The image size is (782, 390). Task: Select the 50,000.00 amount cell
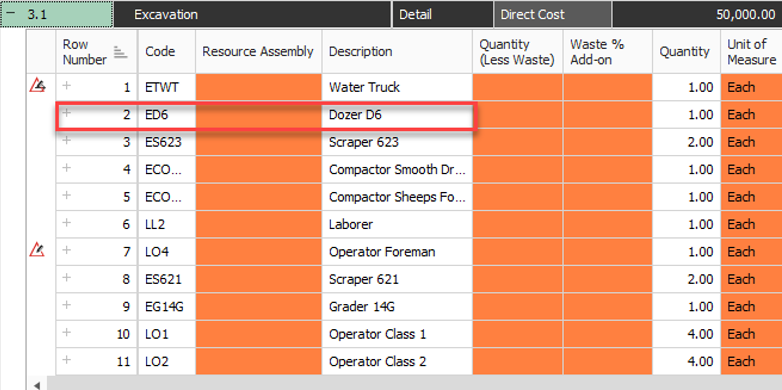pyautogui.click(x=697, y=14)
